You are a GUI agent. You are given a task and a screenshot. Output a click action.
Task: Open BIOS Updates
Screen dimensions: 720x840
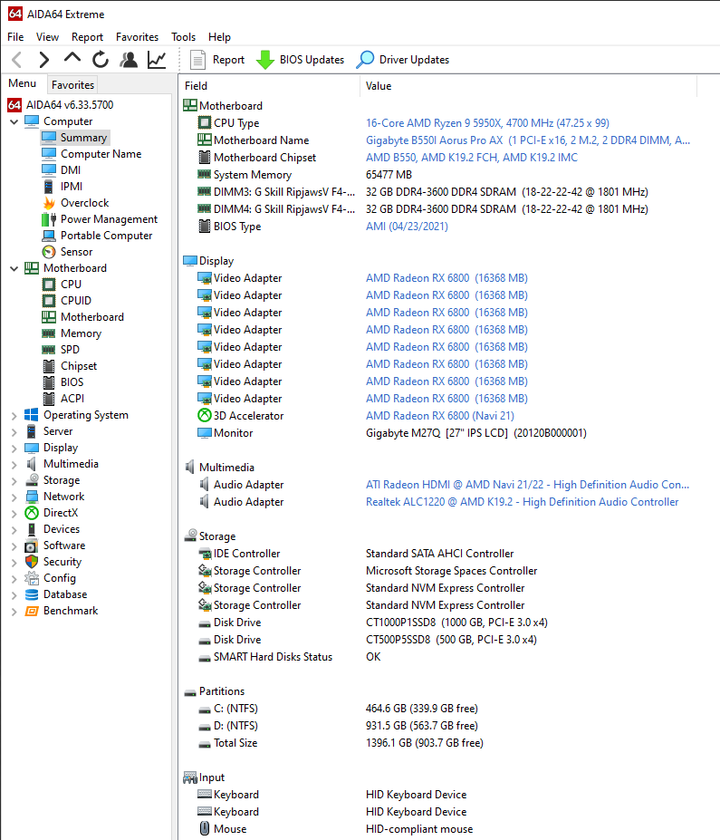click(x=300, y=59)
